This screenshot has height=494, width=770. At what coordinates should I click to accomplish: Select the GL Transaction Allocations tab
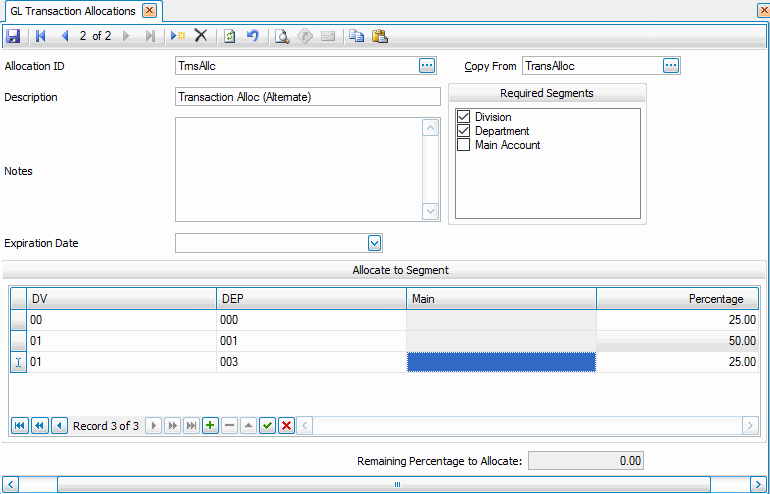coord(72,10)
